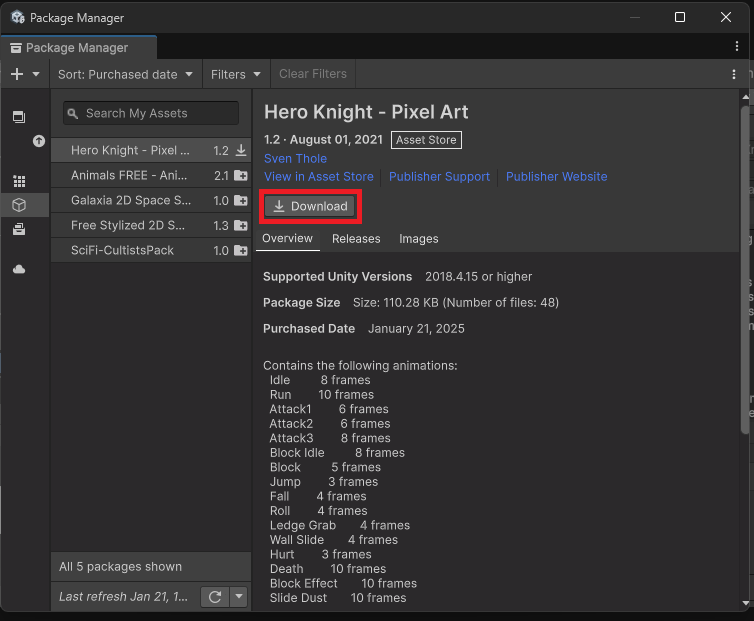Open View in Asset Store link
754x621 pixels.
tap(319, 177)
